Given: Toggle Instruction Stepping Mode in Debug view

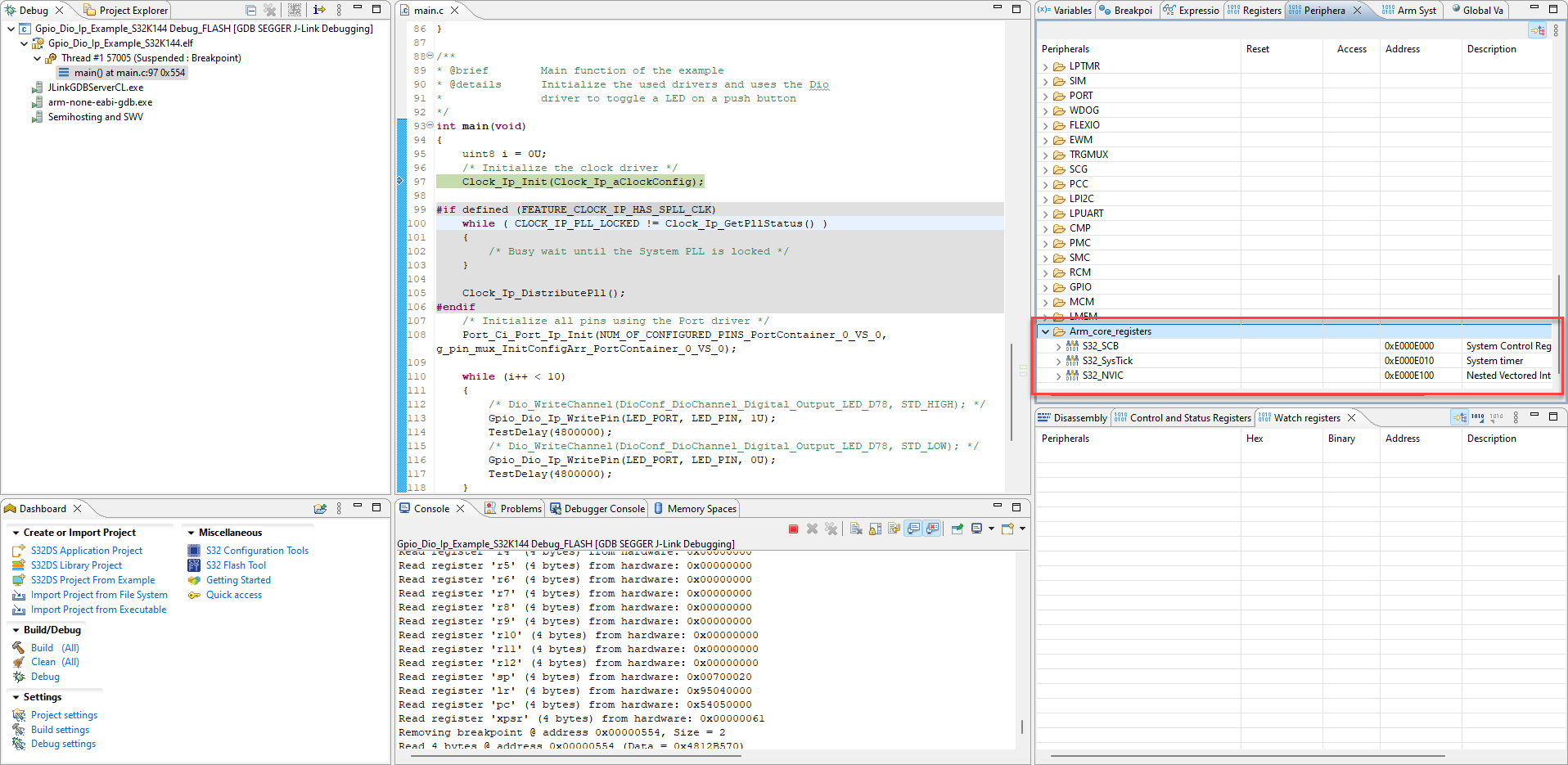Looking at the screenshot, I should pos(319,10).
